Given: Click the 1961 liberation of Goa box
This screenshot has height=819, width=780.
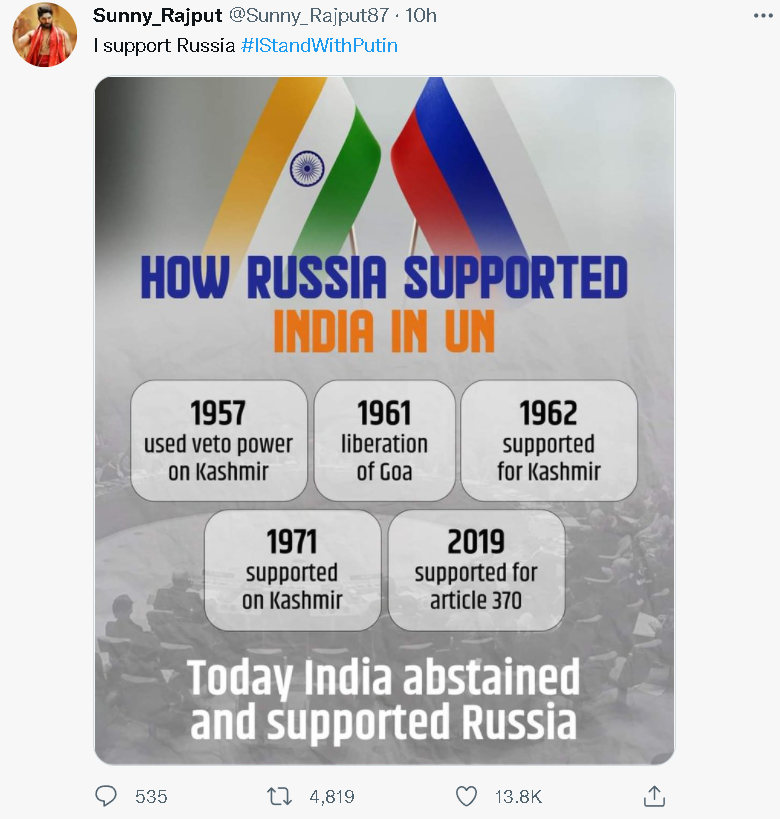Looking at the screenshot, I should click(384, 441).
